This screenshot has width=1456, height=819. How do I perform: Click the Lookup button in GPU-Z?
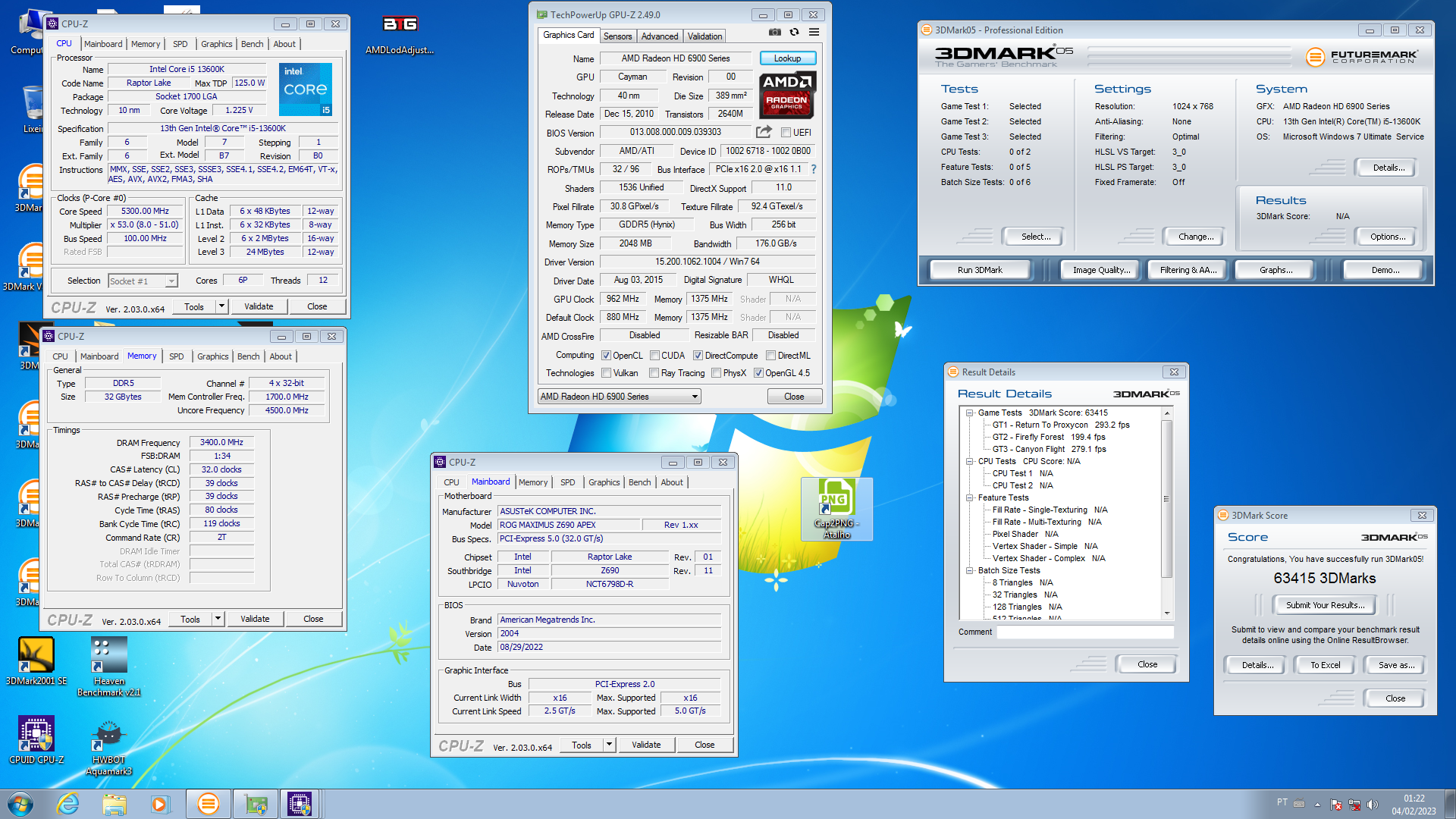(x=787, y=58)
